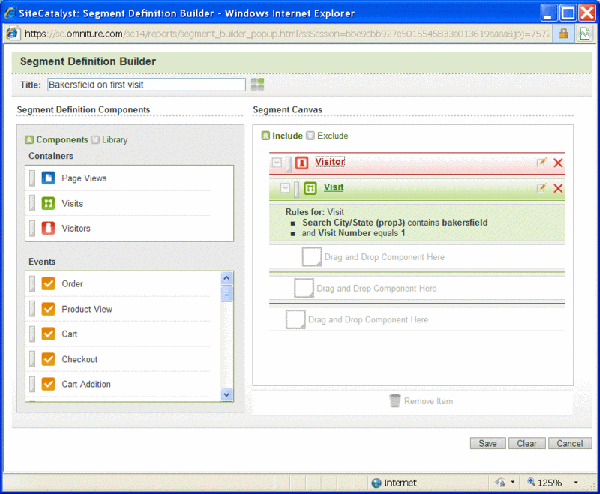Click the Events list scroll down arrow
The image size is (600, 494).
click(x=227, y=394)
